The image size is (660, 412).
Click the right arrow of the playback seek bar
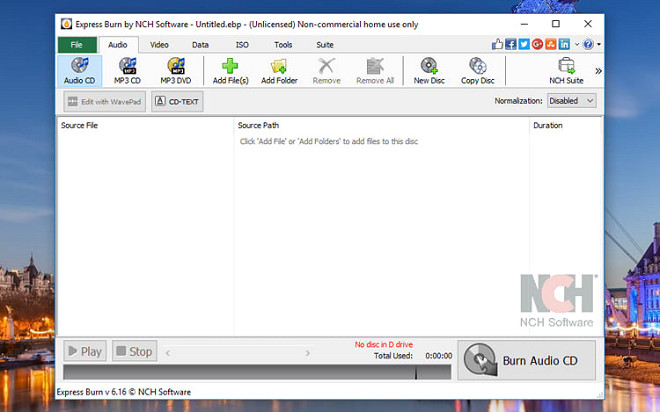pyautogui.click(x=308, y=353)
